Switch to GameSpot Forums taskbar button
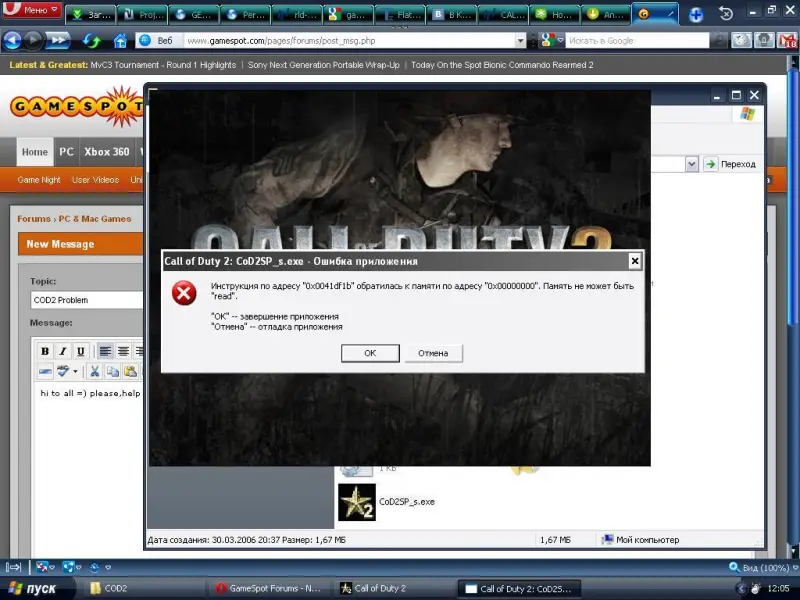 269,588
